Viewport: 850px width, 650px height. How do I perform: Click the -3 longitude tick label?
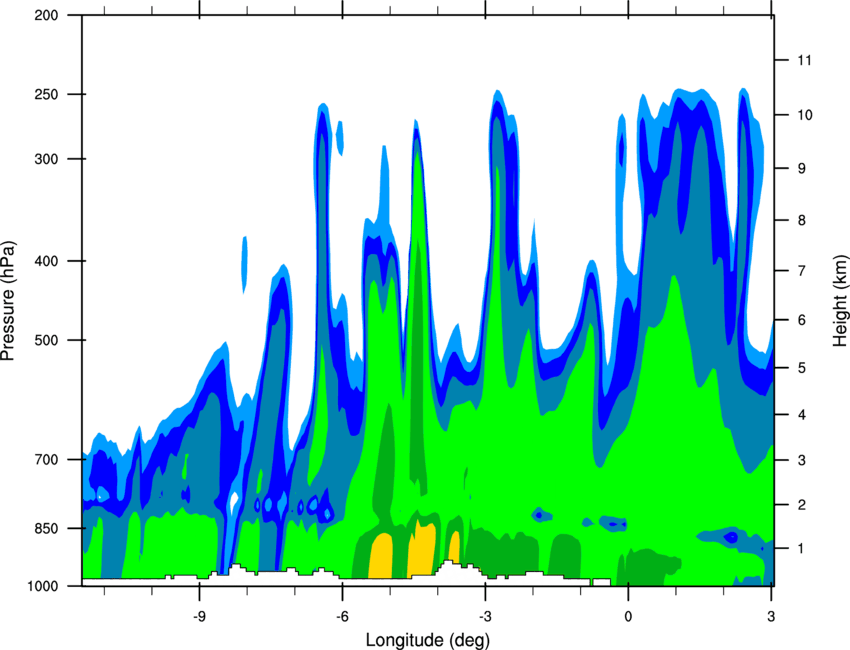485,617
